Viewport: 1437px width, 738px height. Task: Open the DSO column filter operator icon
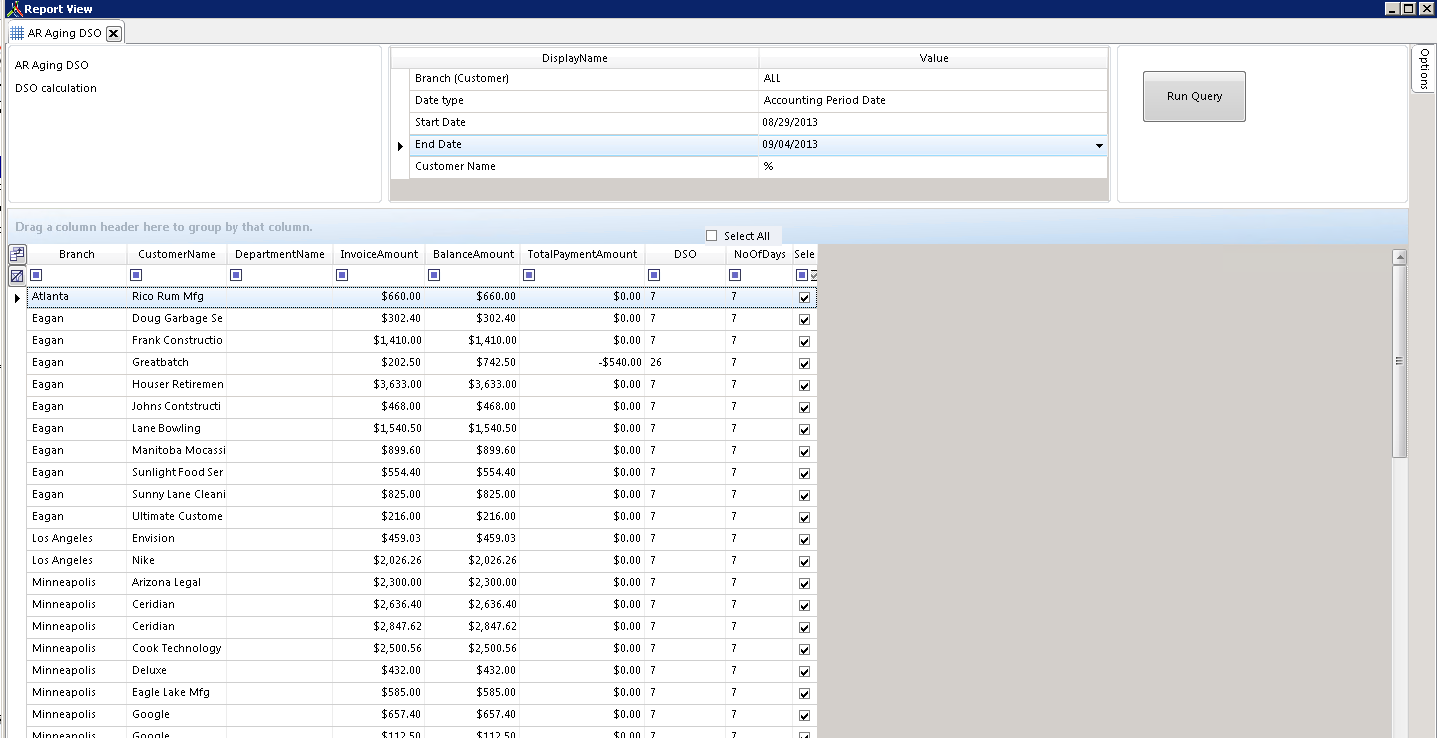654,275
